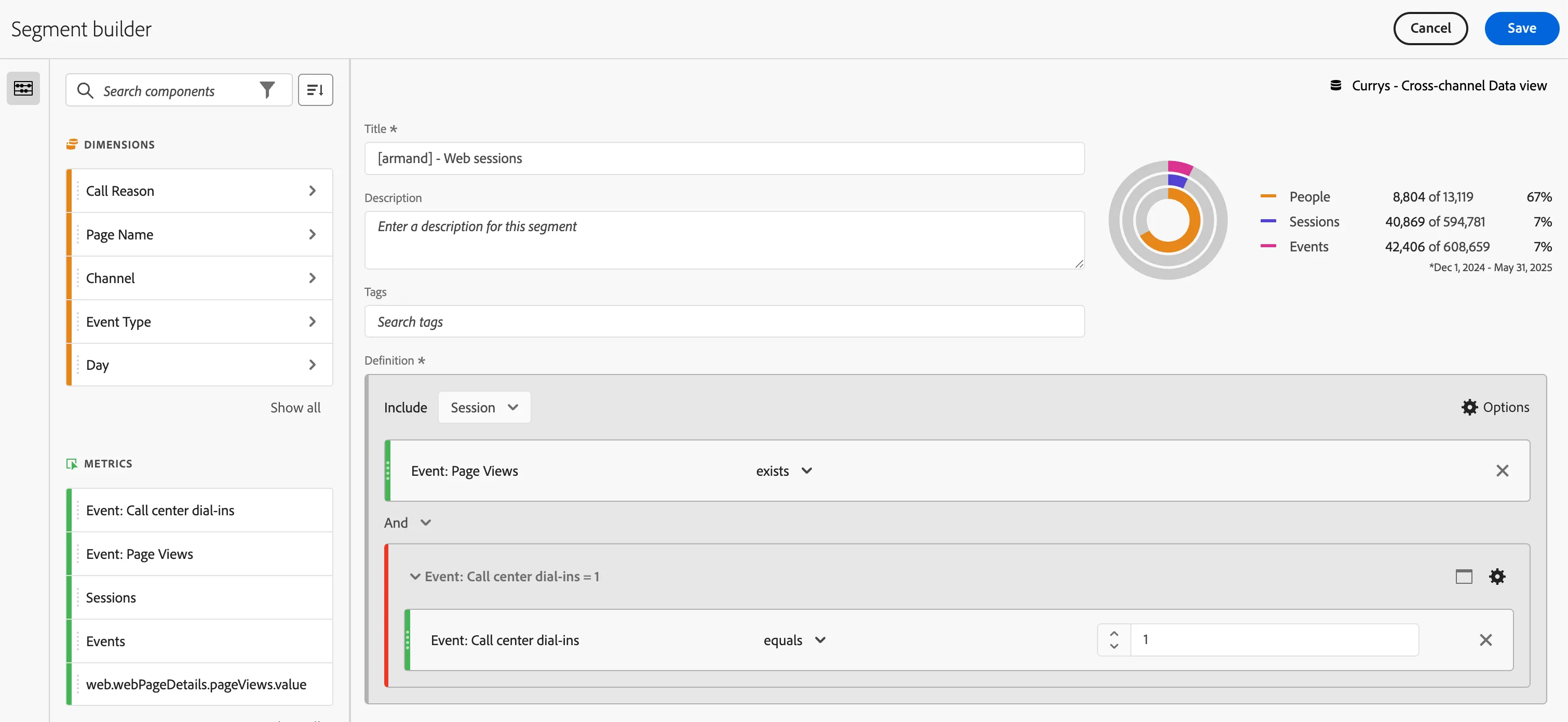Image resolution: width=1568 pixels, height=722 pixels.
Task: Click the number stepper arrows for dial-ins value
Action: pyautogui.click(x=1114, y=640)
